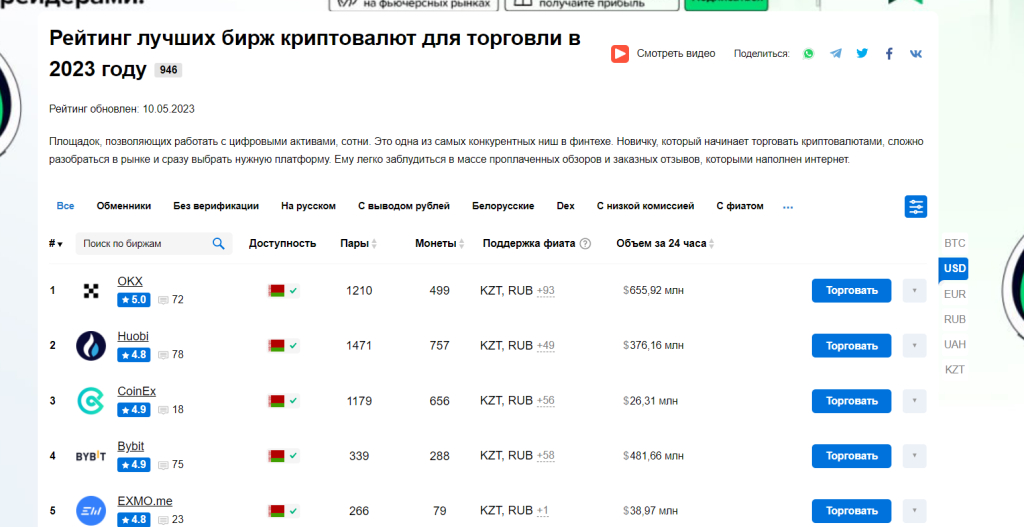Click the Huobi 4.8 star rating badge
The height and width of the screenshot is (527, 1024).
point(134,355)
